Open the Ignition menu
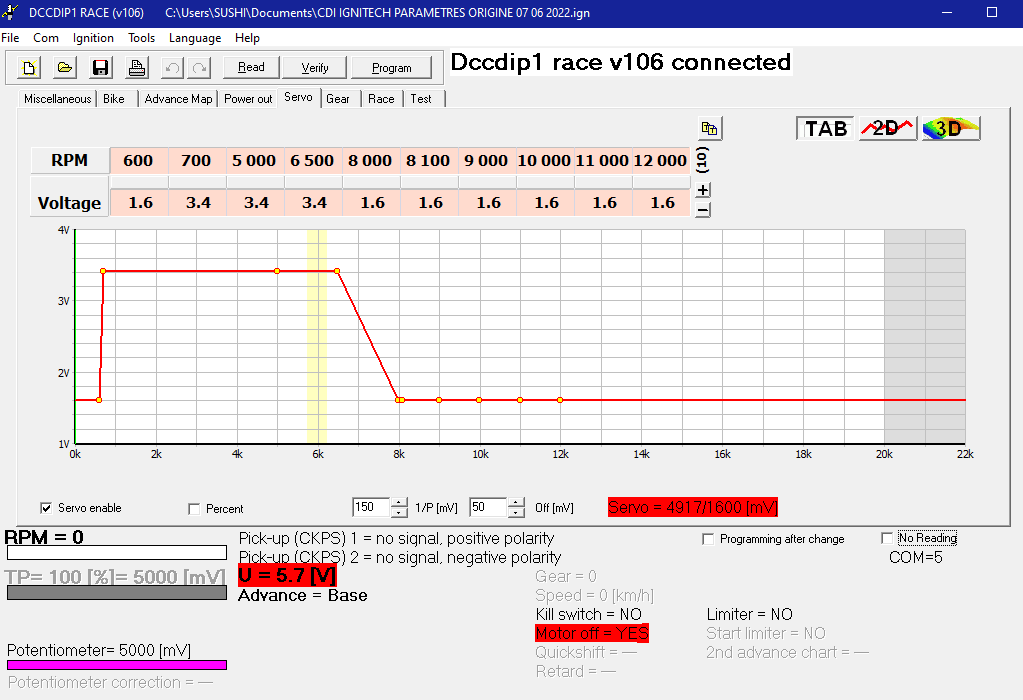The width and height of the screenshot is (1023, 700). [93, 38]
